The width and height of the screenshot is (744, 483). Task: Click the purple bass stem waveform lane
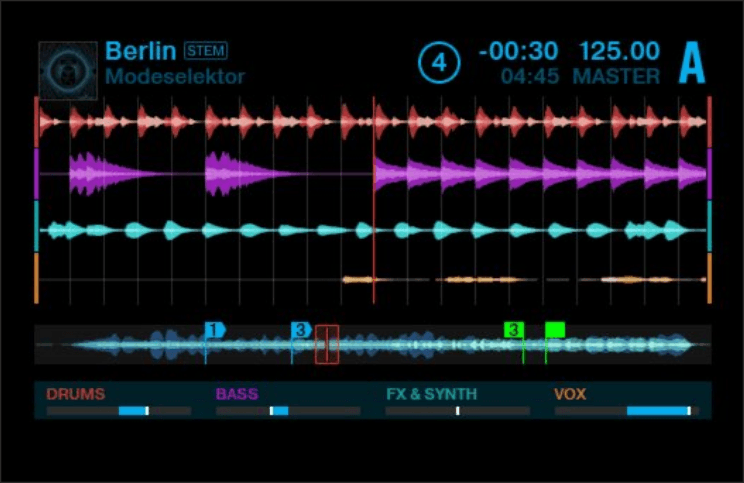[x=372, y=175]
